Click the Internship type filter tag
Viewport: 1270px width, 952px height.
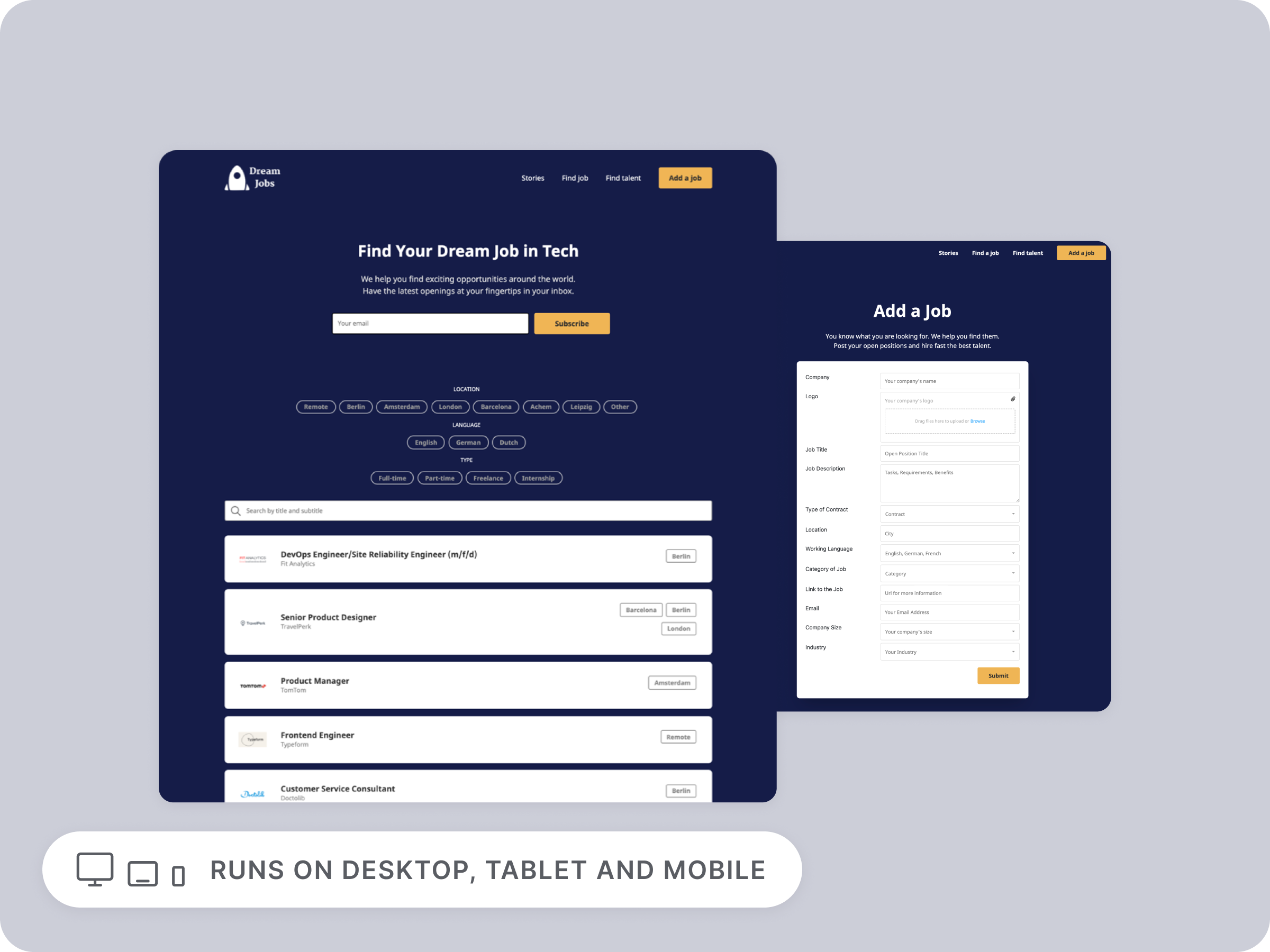pyautogui.click(x=538, y=477)
